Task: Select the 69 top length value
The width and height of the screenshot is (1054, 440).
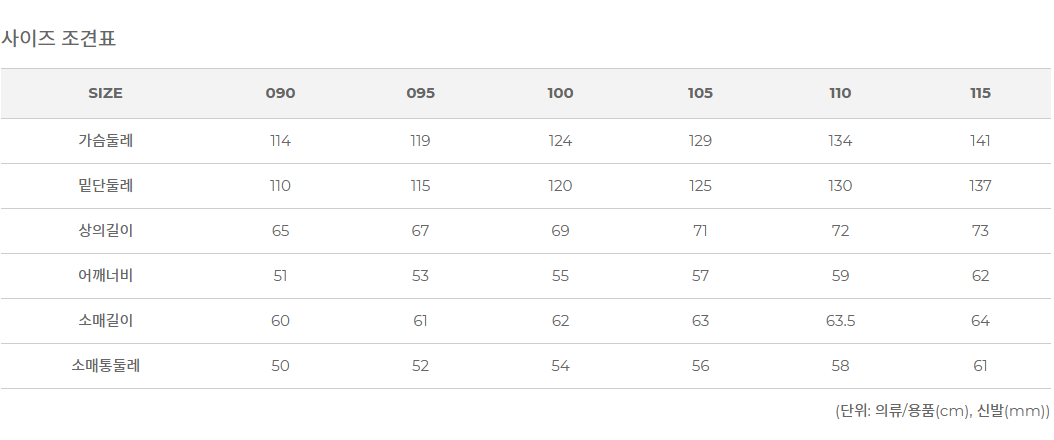Action: coord(560,231)
